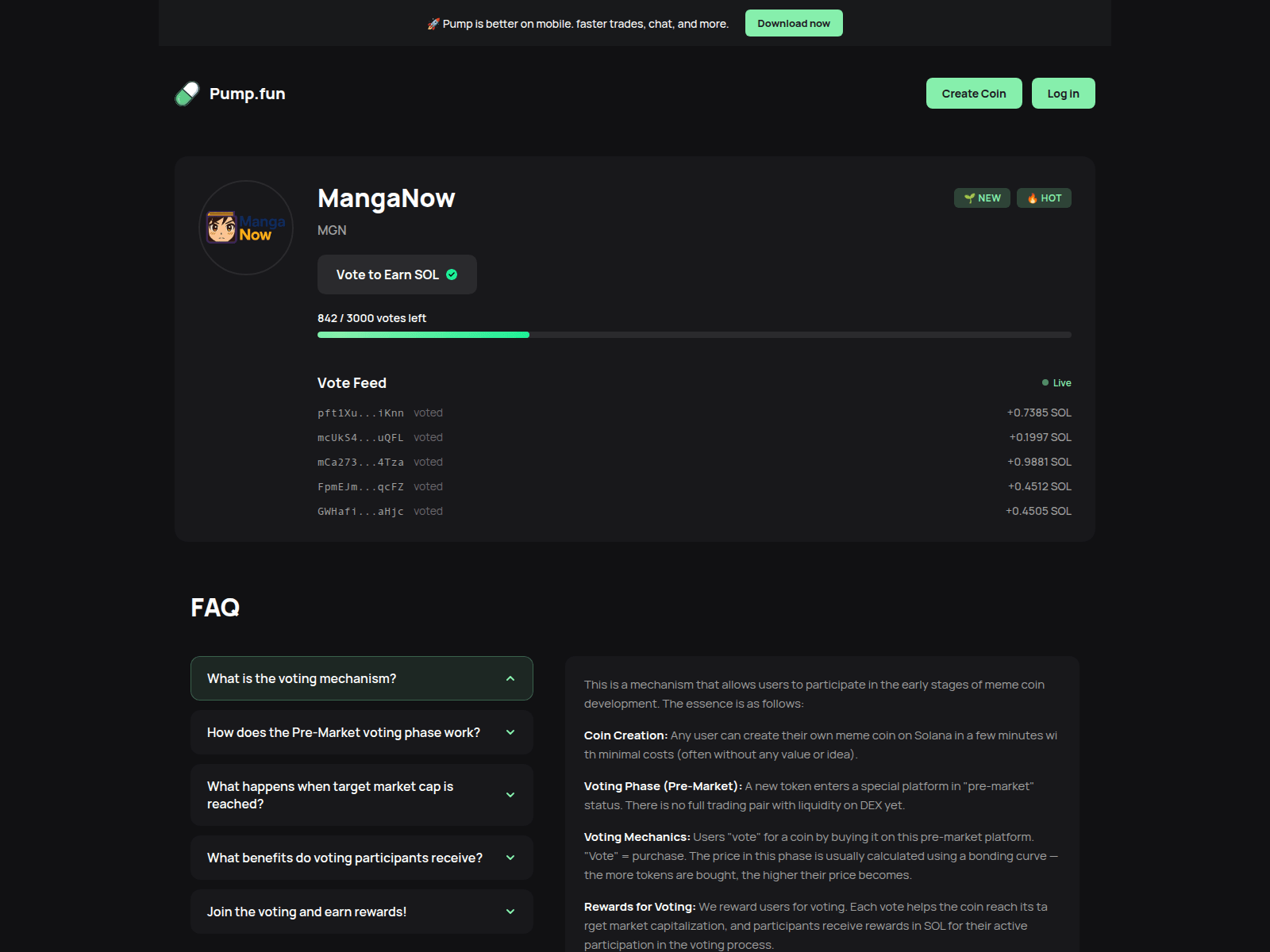1270x952 pixels.
Task: Click the Pump.fun pill logo icon
Action: [185, 93]
